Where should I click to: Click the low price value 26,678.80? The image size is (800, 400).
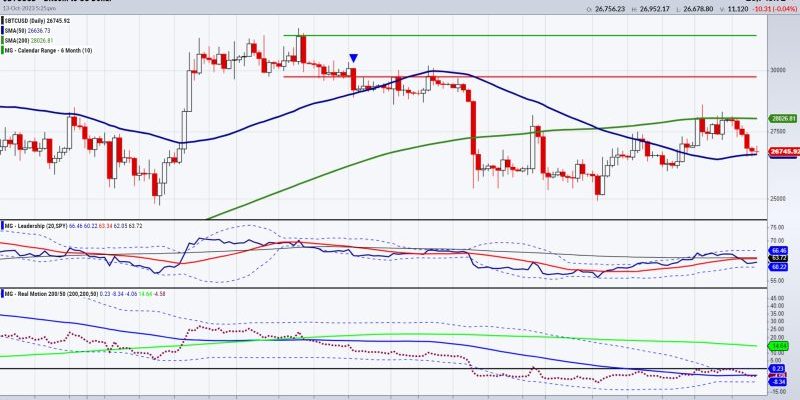tap(698, 9)
